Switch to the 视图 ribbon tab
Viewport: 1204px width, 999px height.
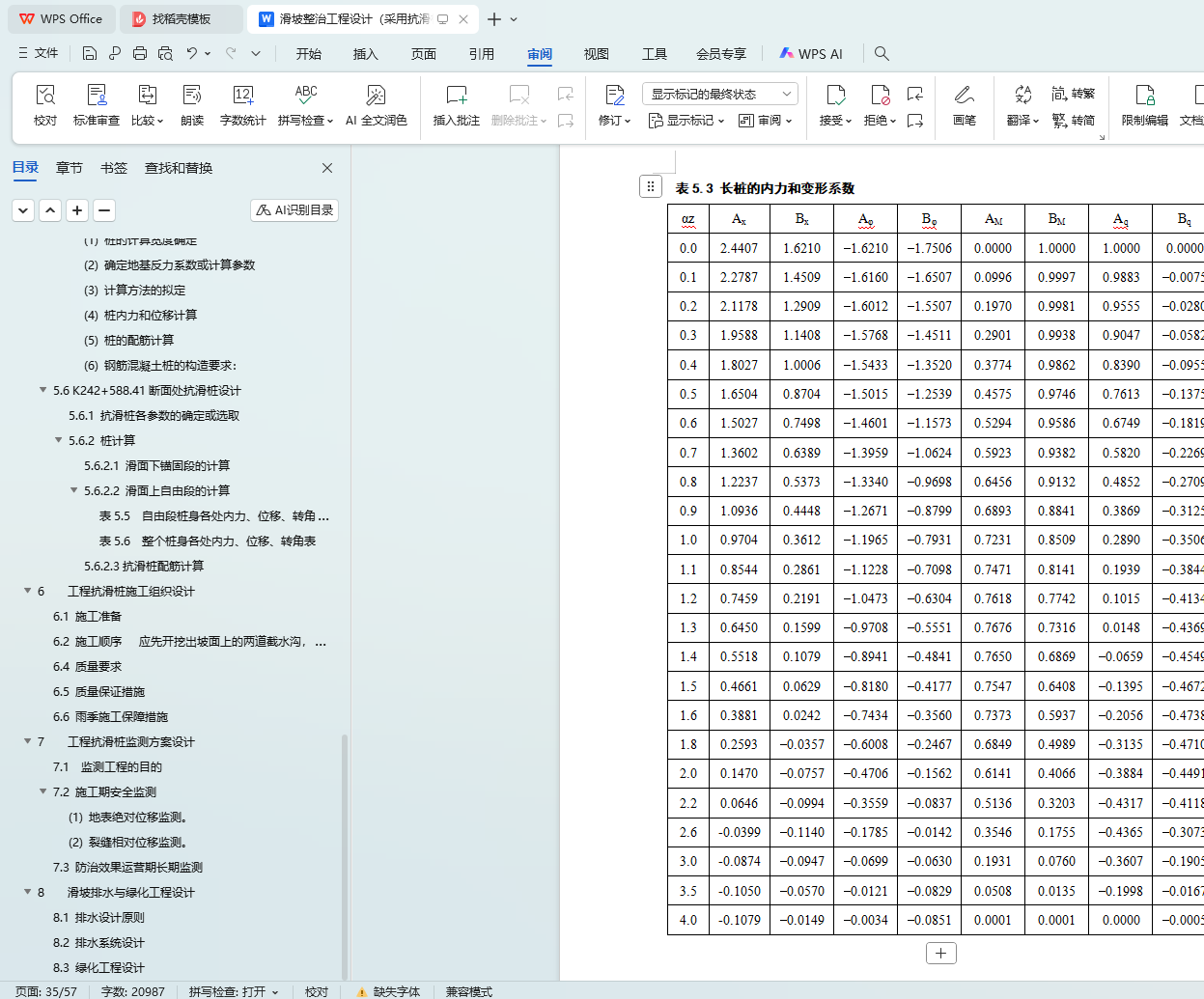[596, 54]
